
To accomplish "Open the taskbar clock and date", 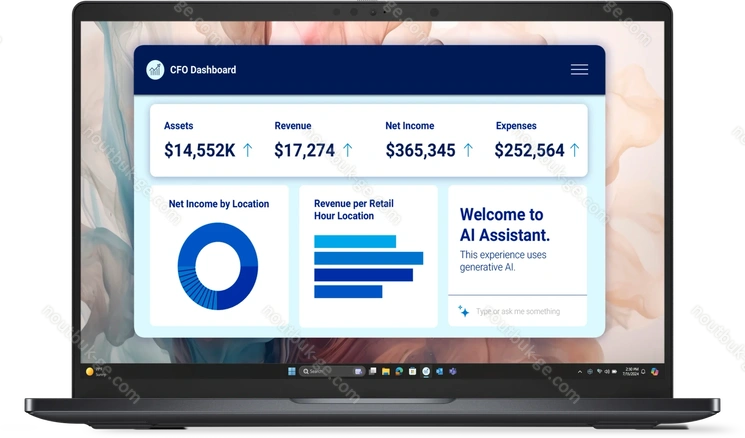I will pos(634,371).
